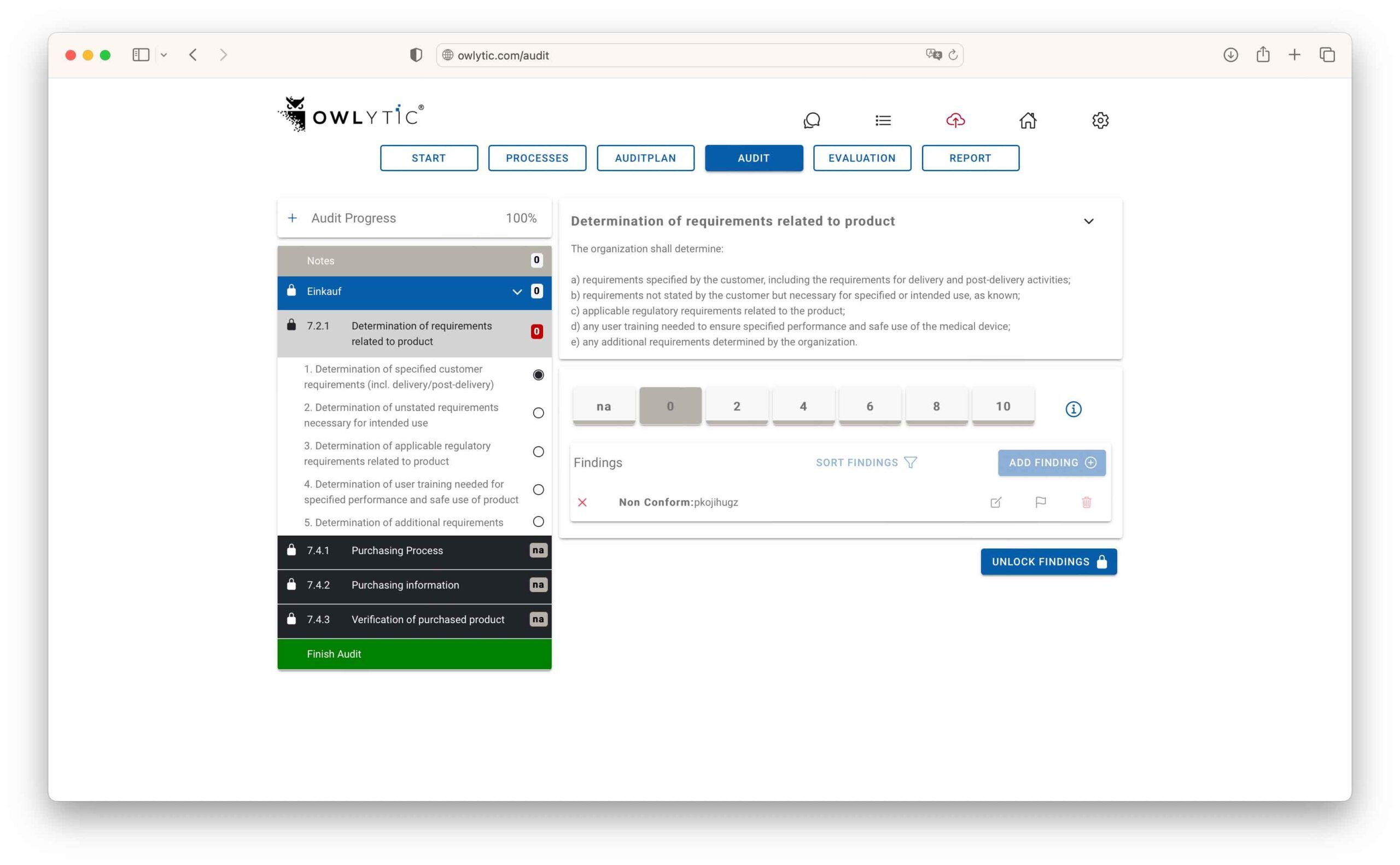Edit the Non Conform finding with pencil icon

995,502
